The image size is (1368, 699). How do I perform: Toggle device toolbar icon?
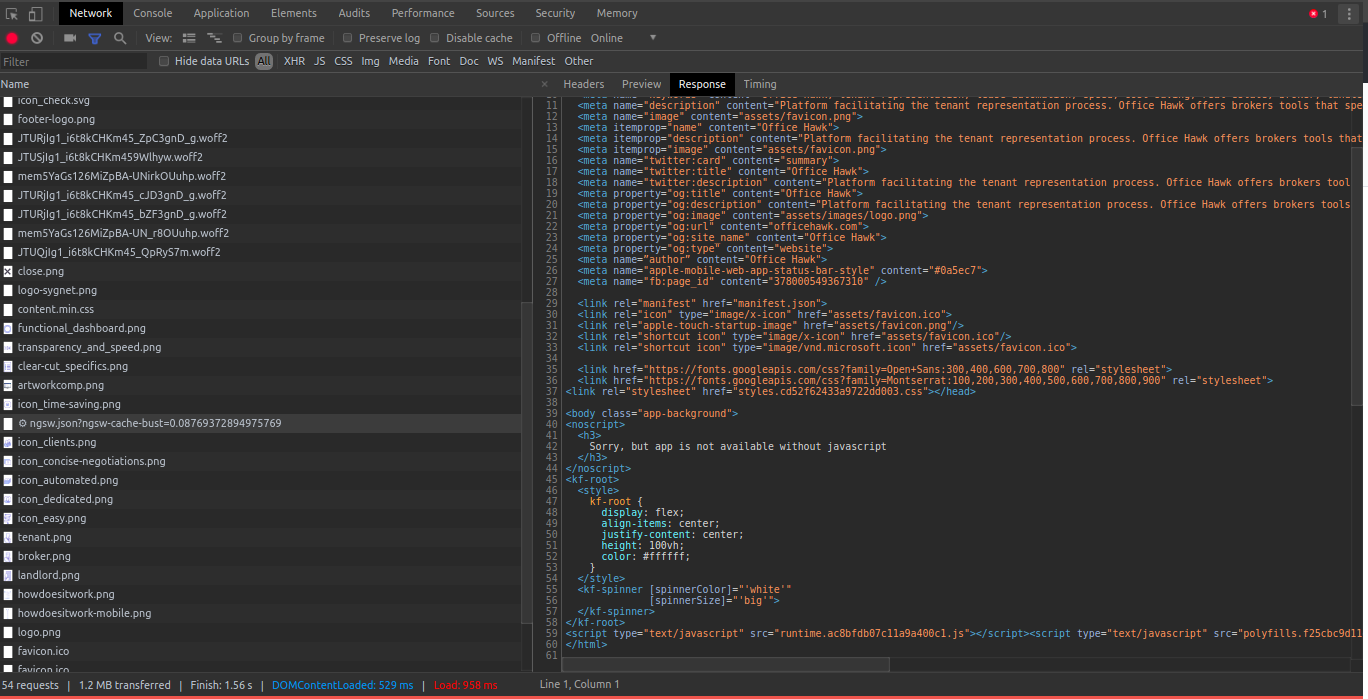click(x=35, y=13)
